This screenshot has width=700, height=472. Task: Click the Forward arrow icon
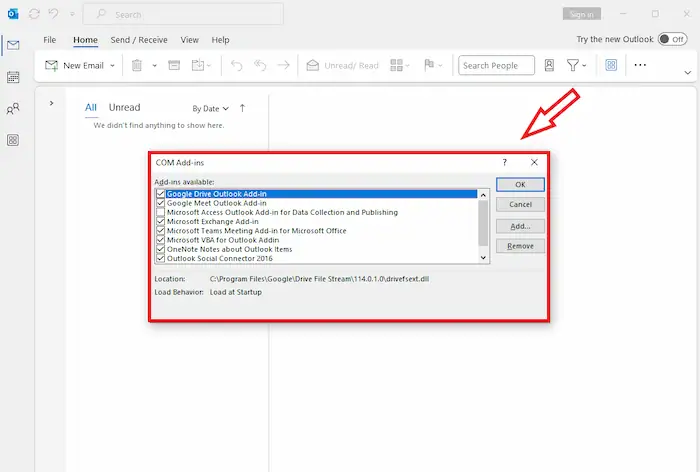coord(283,66)
